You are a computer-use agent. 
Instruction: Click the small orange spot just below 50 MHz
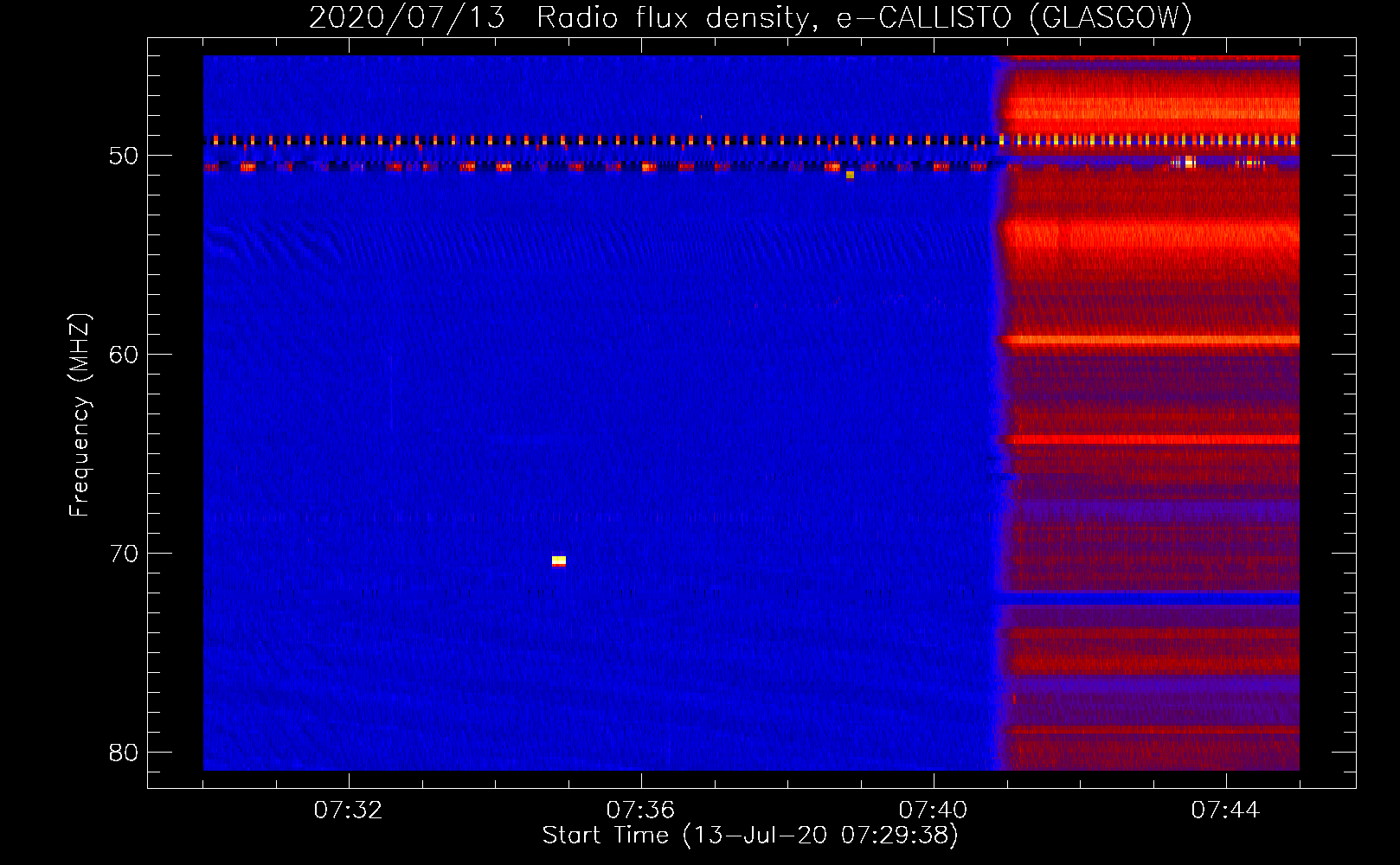850,175
